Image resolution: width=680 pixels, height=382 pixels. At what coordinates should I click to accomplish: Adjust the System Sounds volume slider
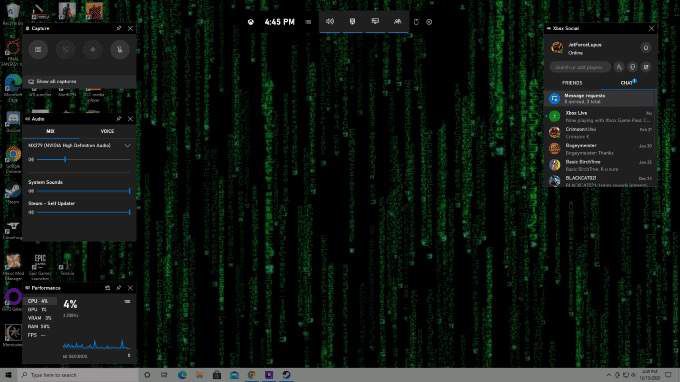click(83, 191)
